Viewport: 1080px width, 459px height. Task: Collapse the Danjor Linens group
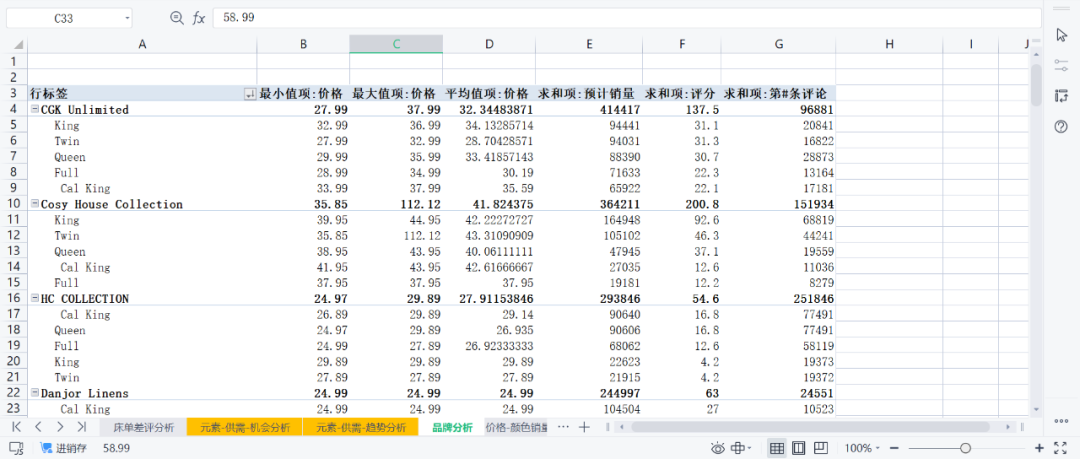coord(34,393)
